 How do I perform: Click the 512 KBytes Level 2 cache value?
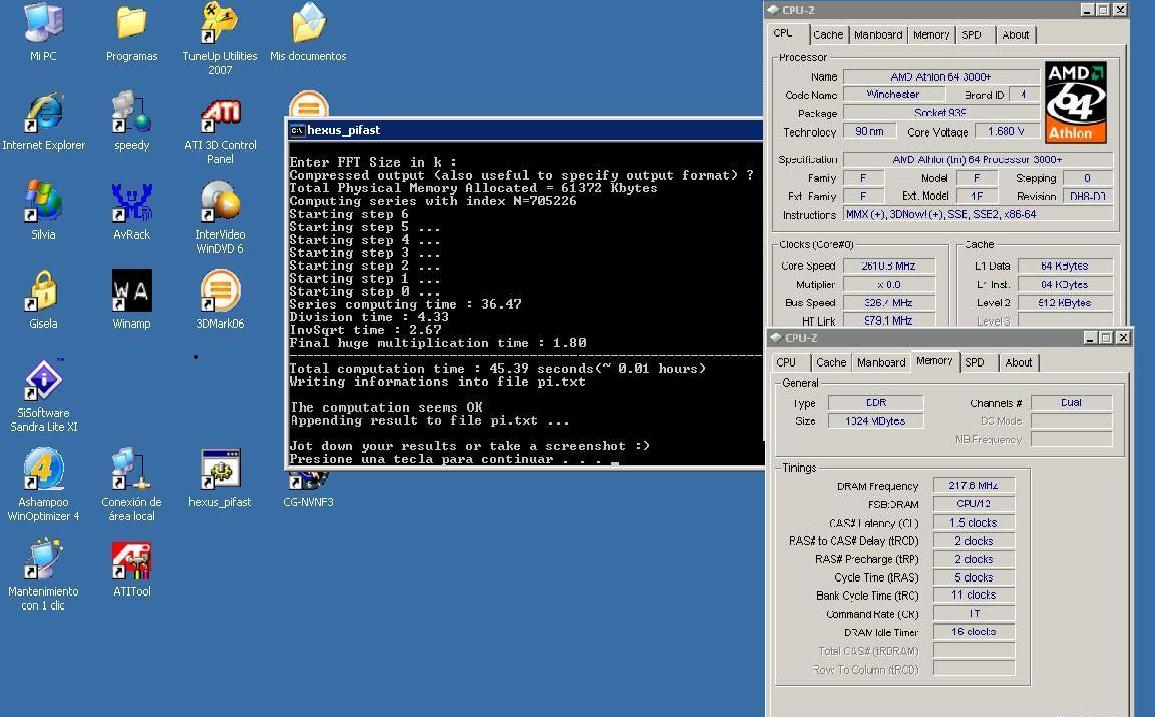[1065, 303]
